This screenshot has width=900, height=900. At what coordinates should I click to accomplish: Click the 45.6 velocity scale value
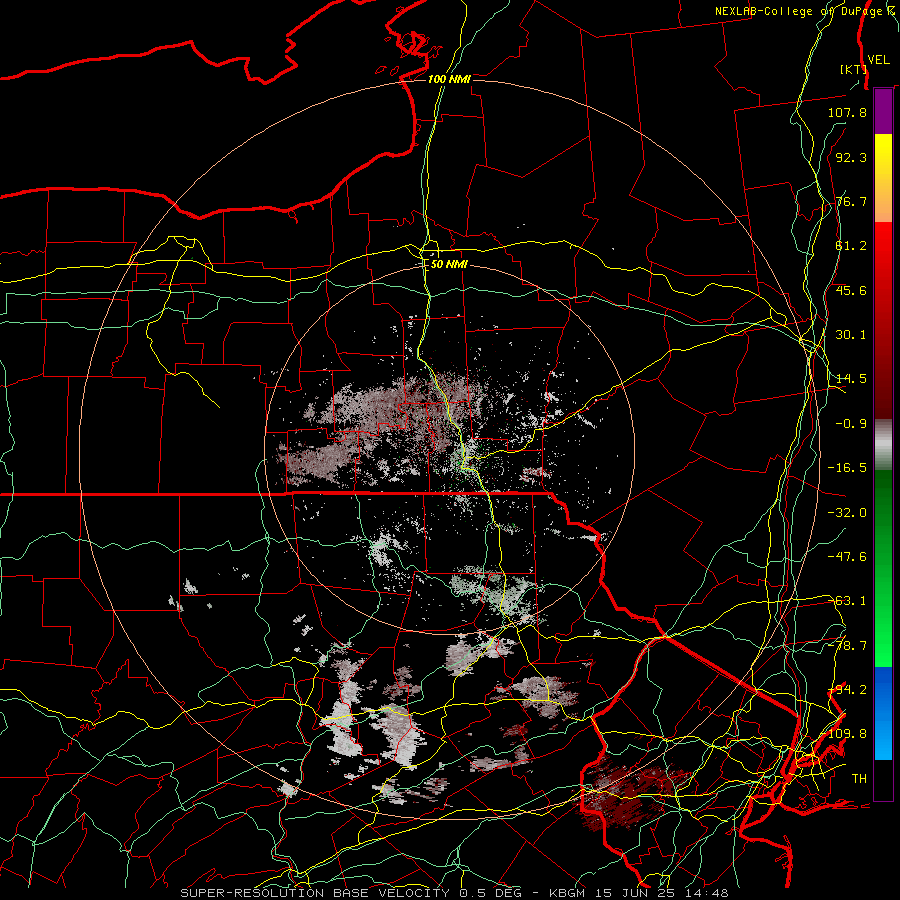851,290
